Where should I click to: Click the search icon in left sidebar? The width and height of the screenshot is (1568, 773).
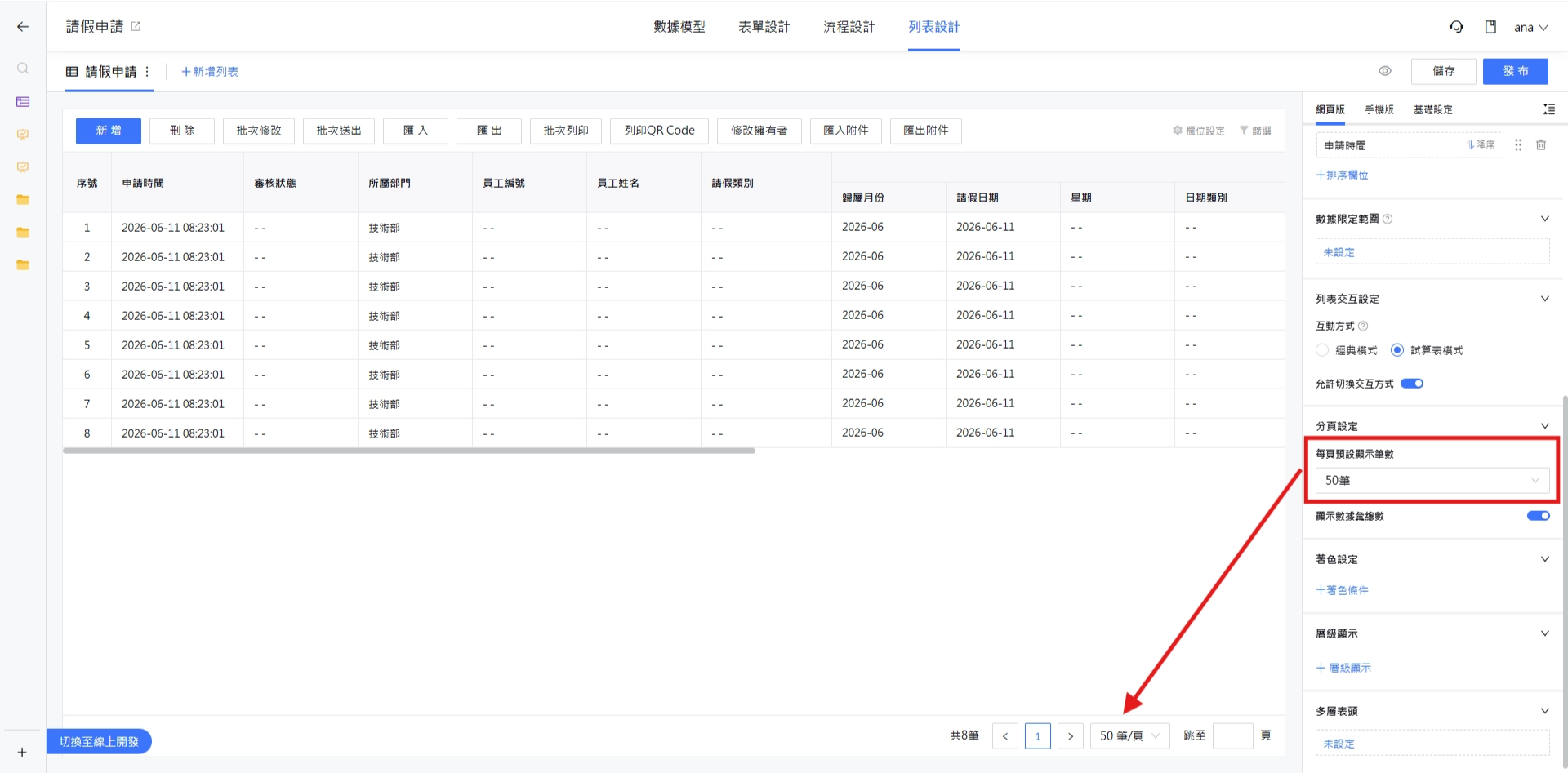[x=23, y=69]
